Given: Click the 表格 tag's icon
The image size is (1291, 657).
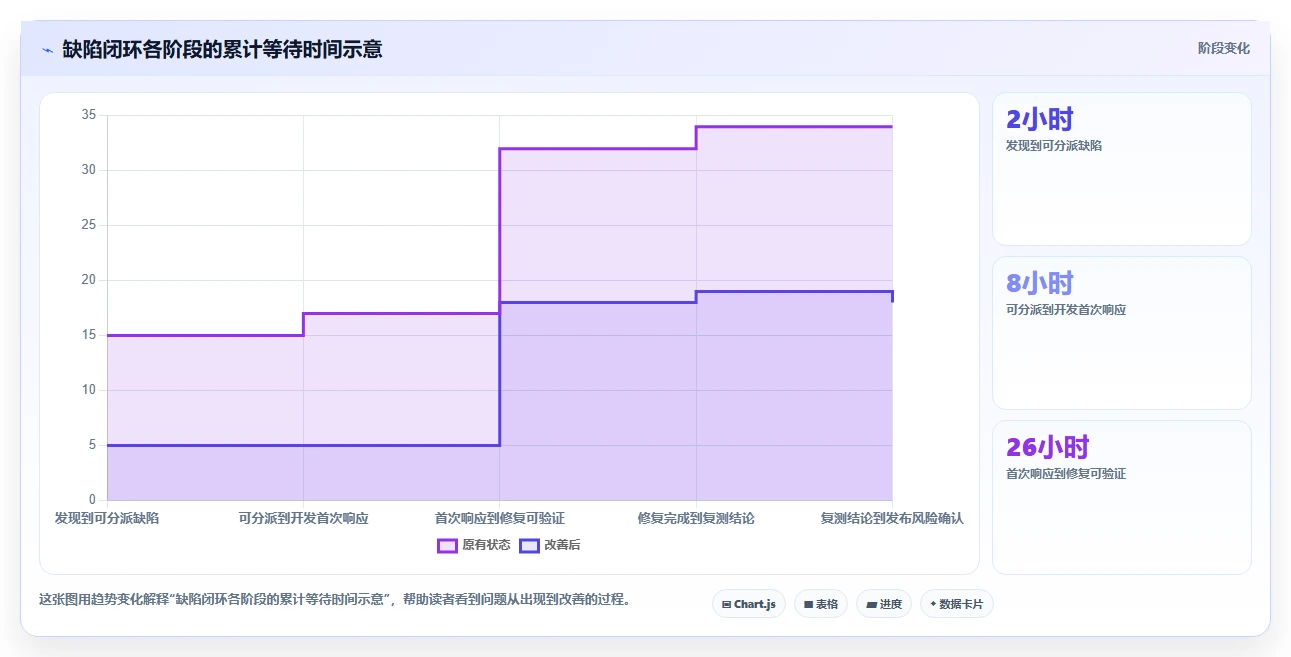Looking at the screenshot, I should [x=808, y=604].
